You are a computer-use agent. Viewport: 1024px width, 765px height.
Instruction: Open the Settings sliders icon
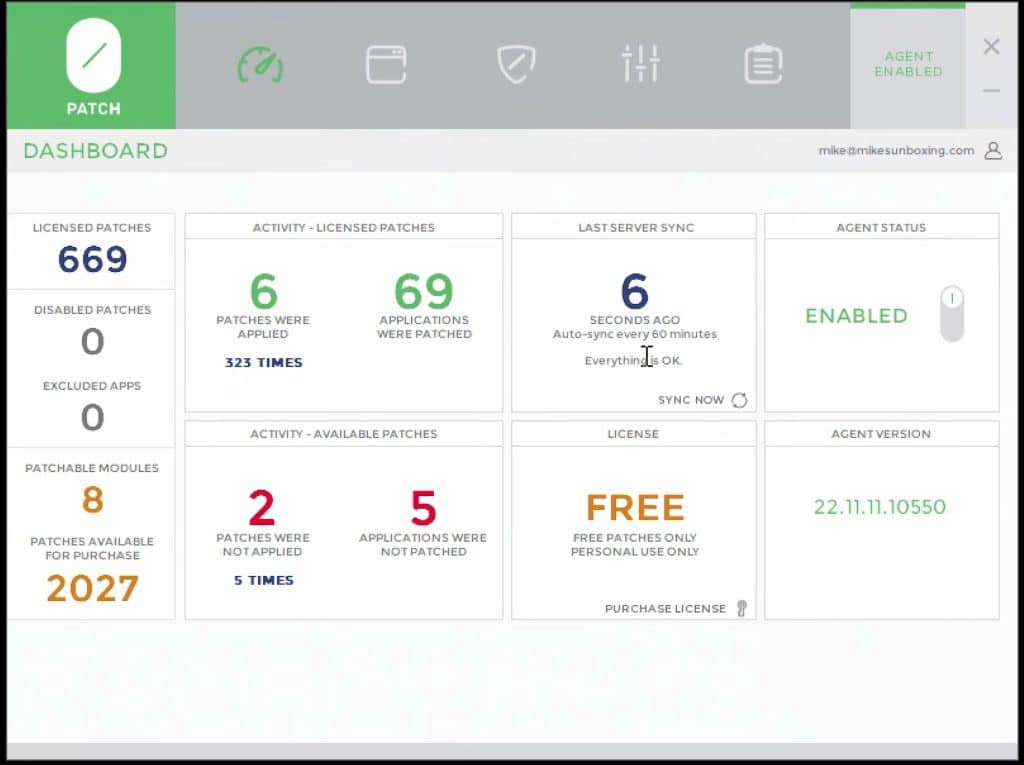point(640,65)
